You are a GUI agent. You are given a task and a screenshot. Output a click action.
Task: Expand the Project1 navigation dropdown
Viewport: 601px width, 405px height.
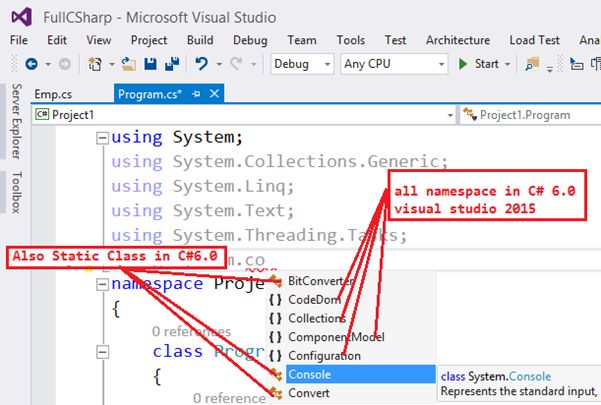pos(450,115)
